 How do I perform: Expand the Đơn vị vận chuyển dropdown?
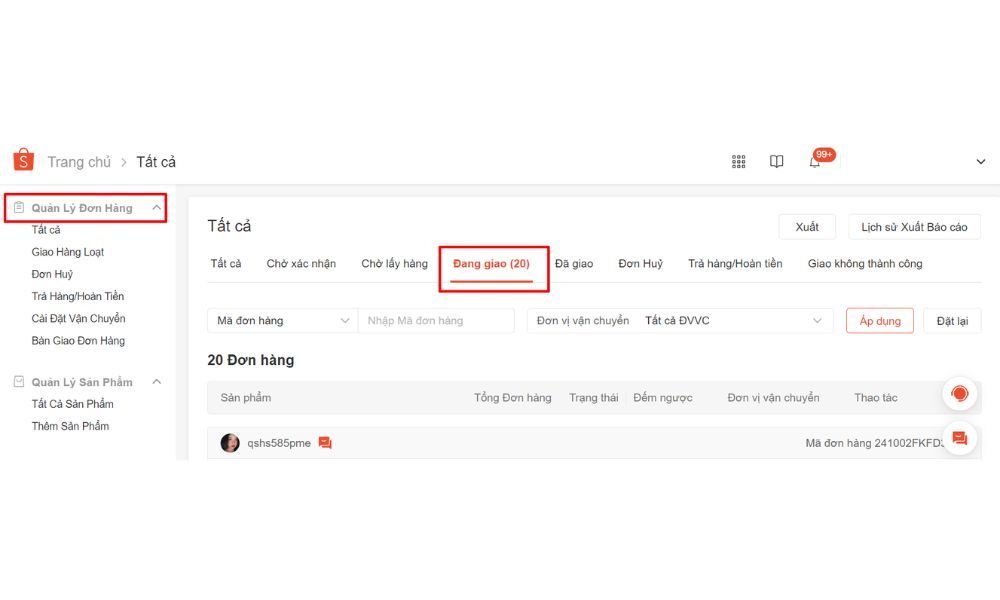tap(680, 321)
